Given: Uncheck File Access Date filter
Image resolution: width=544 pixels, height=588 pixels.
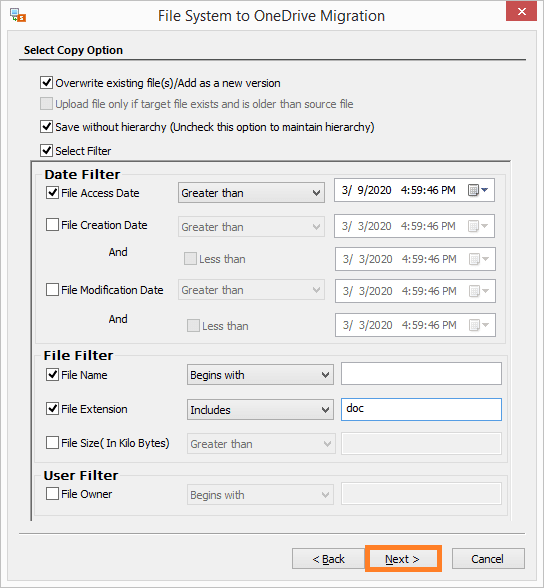Looking at the screenshot, I should pyautogui.click(x=52, y=193).
